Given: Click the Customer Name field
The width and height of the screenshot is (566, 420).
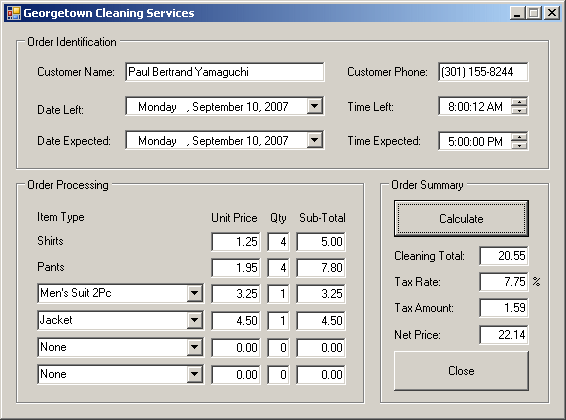Looking at the screenshot, I should pyautogui.click(x=225, y=72).
